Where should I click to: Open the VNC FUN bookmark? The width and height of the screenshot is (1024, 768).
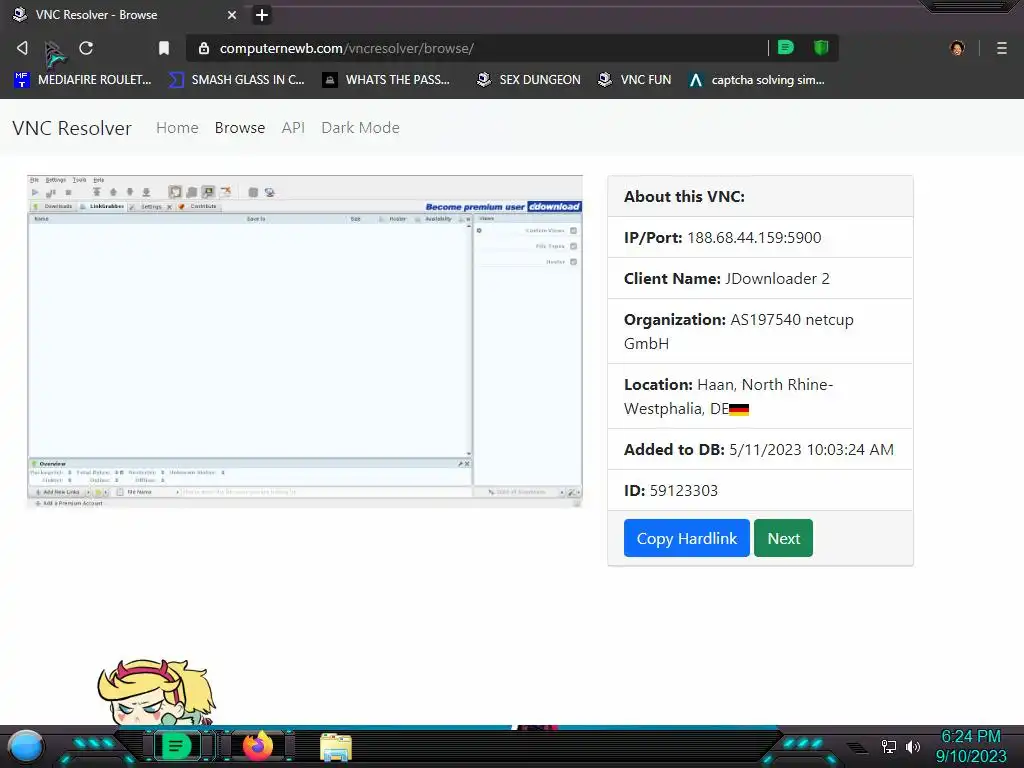[x=634, y=80]
